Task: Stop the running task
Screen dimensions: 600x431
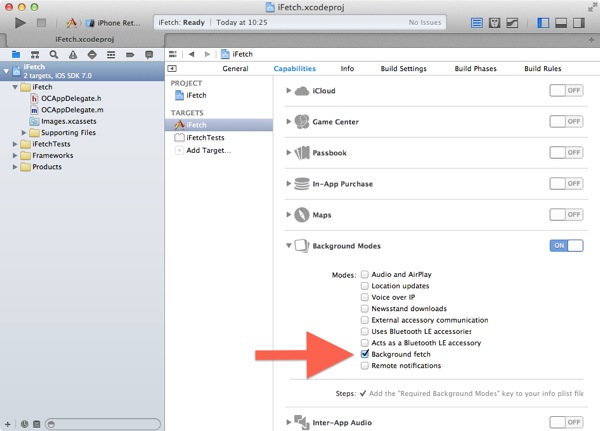Action: click(41, 23)
